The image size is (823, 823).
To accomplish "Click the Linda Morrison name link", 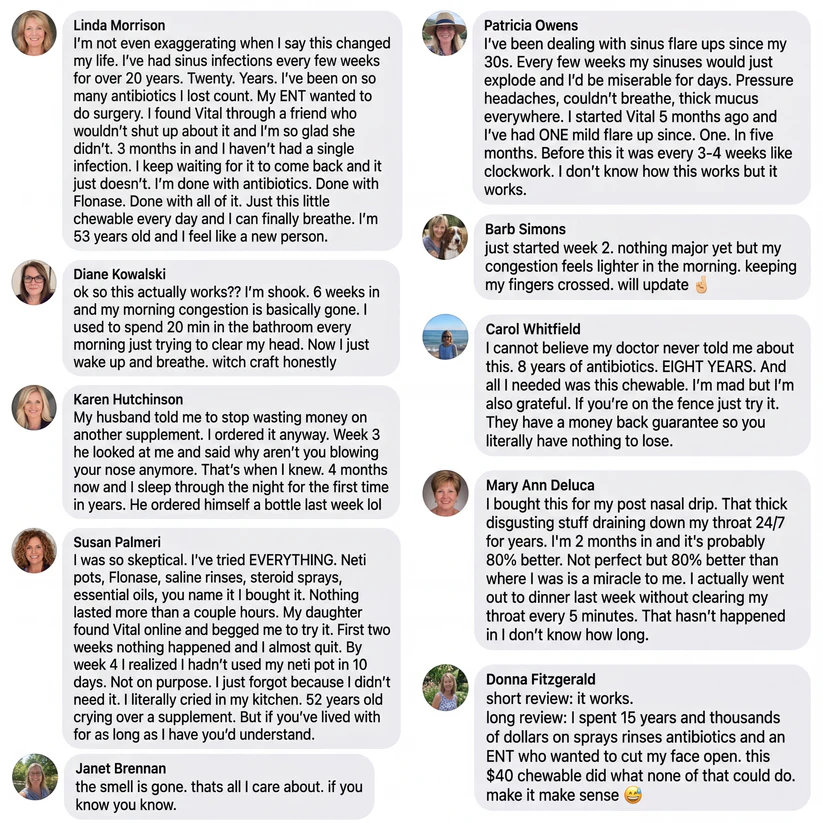I will tap(120, 25).
